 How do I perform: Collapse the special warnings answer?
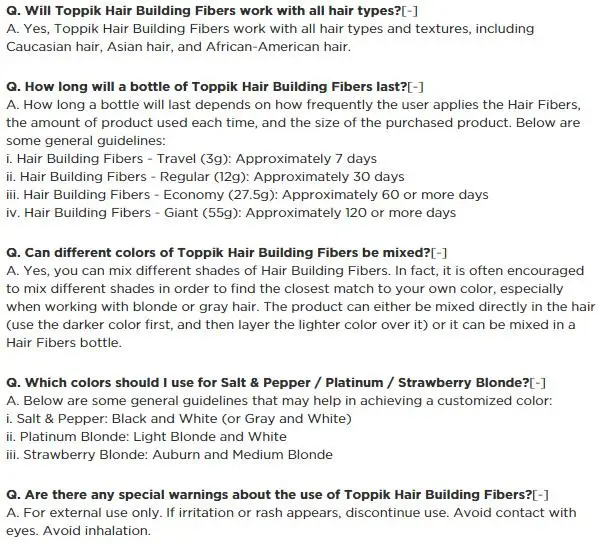coord(540,495)
